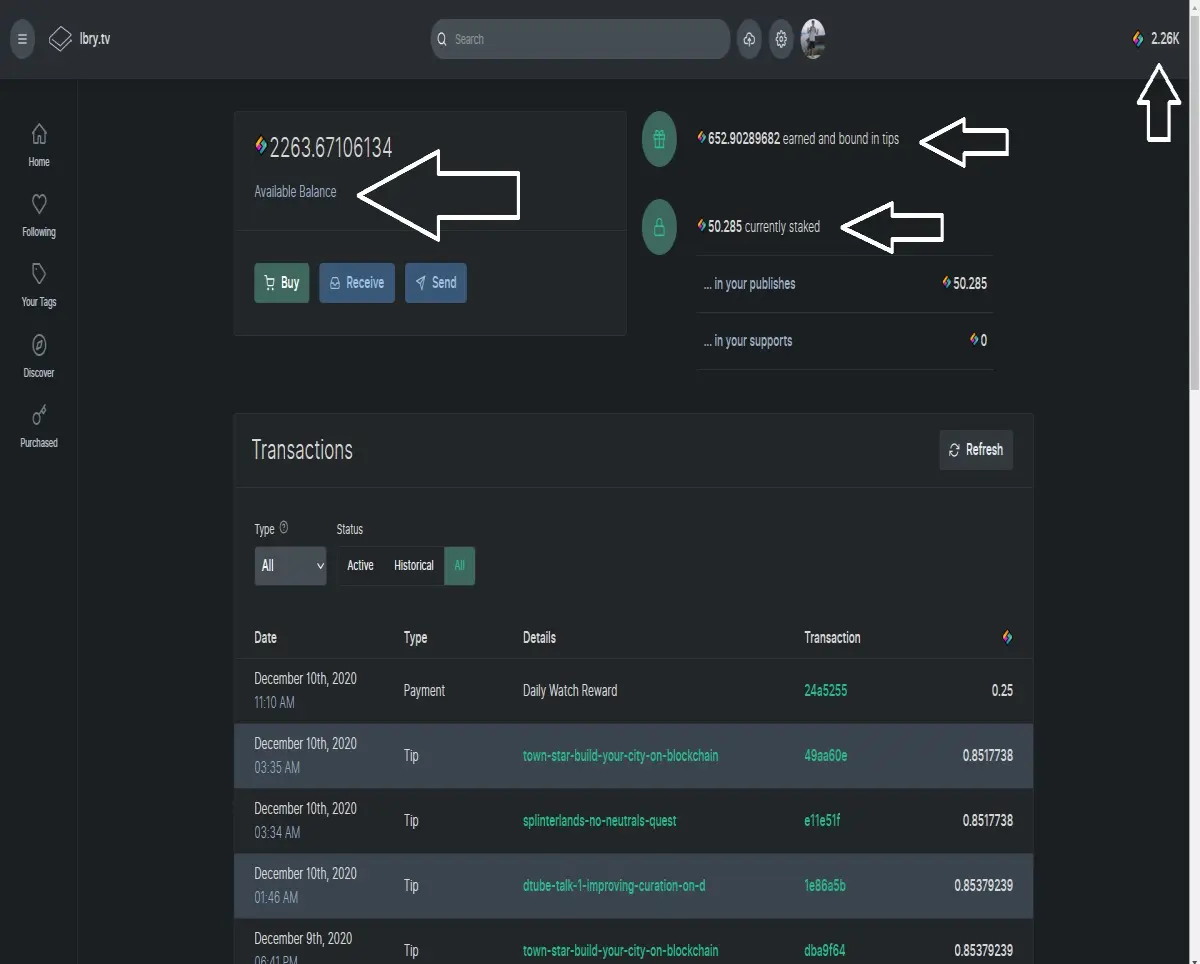Open dtube-talk-1-improving-curation-on-d link
Image resolution: width=1200 pixels, height=964 pixels.
(614, 886)
